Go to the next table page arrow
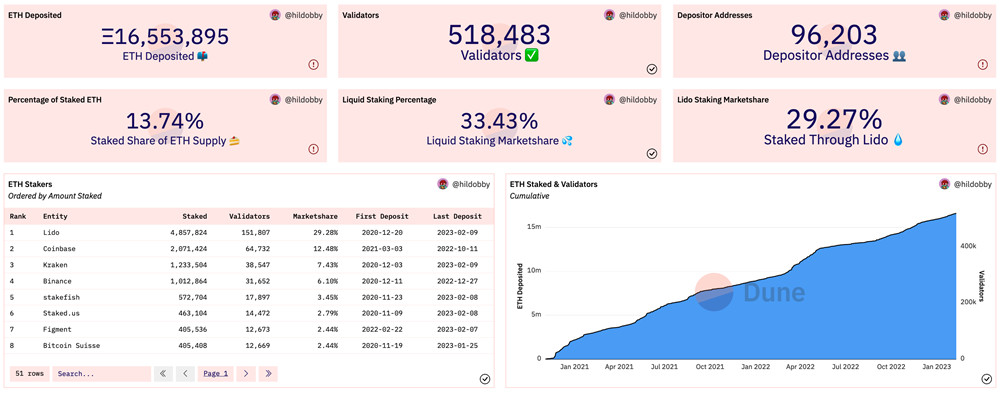 pos(246,374)
